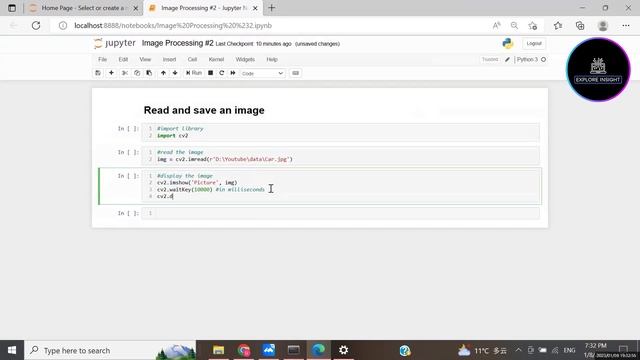Click the 'Read and save an image' heading
Image resolution: width=640 pixels, height=360 pixels.
pyautogui.click(x=204, y=110)
